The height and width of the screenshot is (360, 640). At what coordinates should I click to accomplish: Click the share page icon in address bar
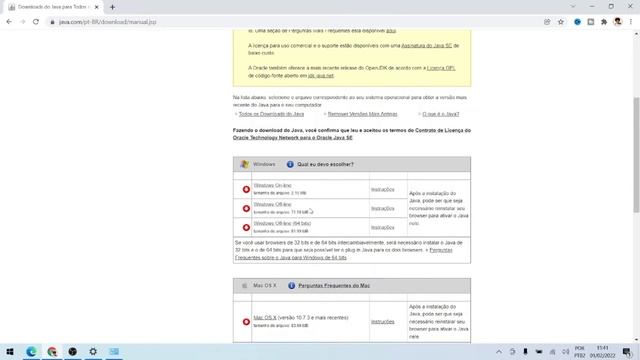[547, 22]
